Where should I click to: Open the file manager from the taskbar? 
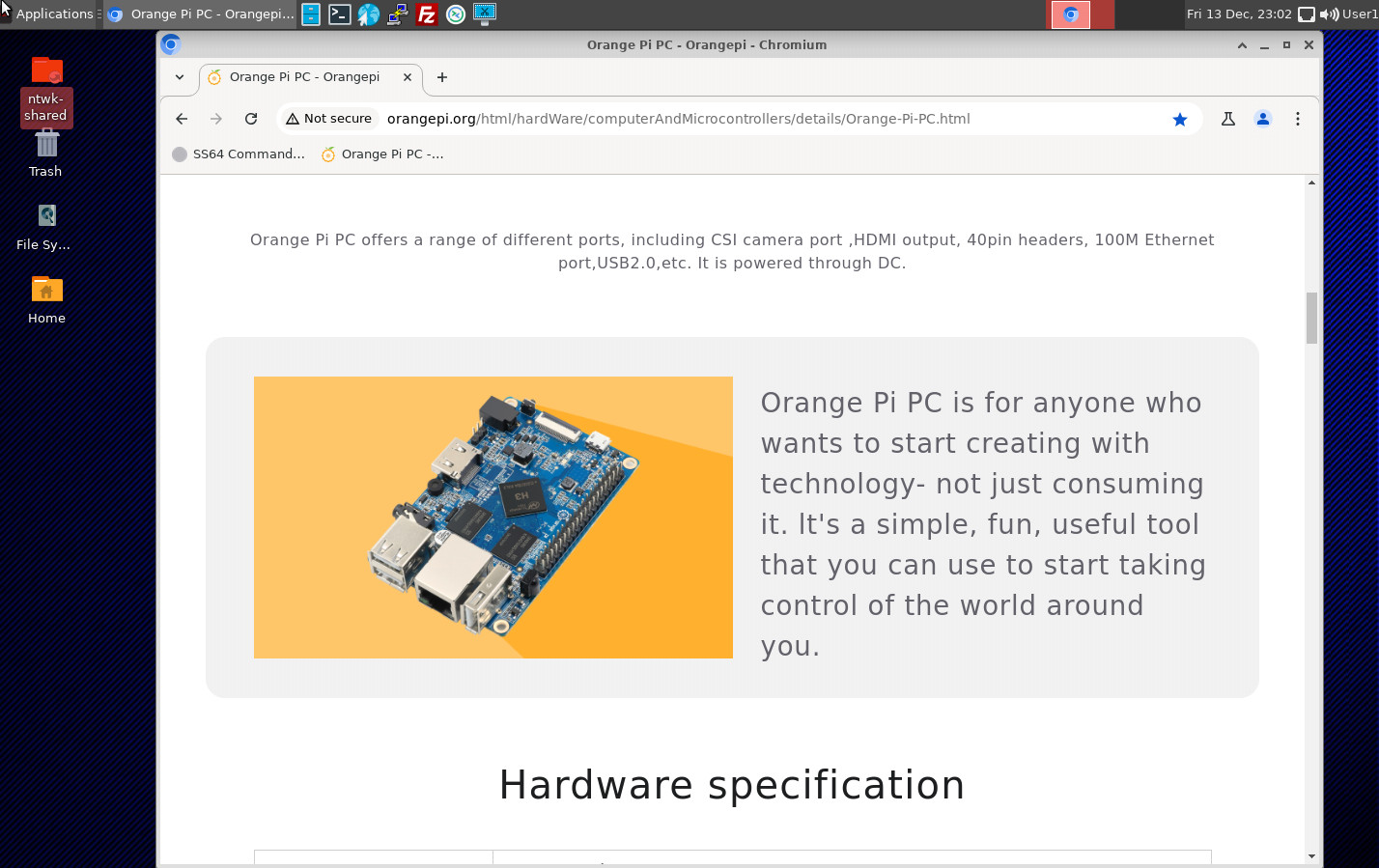(310, 14)
